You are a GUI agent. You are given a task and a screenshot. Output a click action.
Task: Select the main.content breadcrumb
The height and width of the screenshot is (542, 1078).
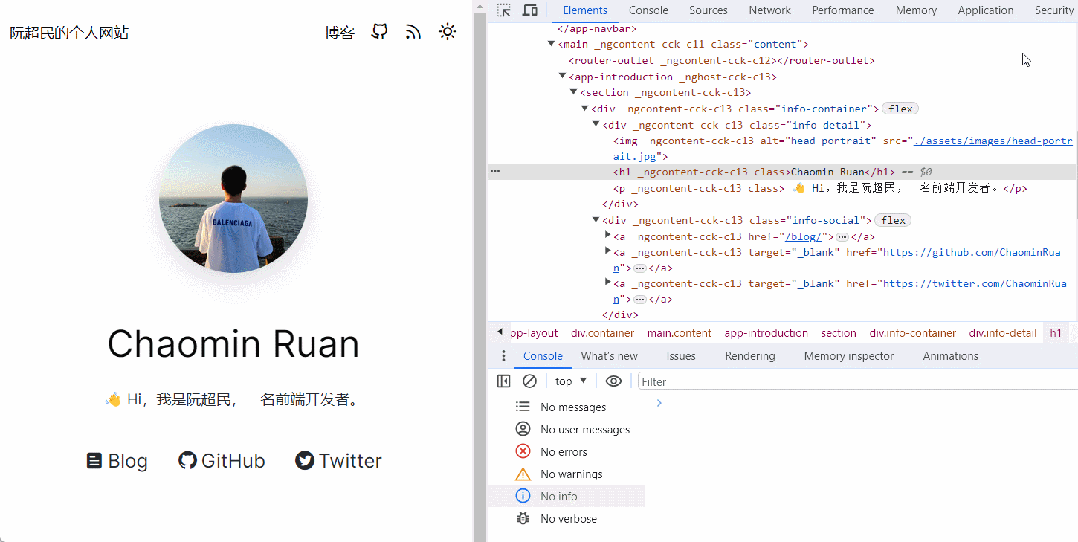click(x=679, y=333)
